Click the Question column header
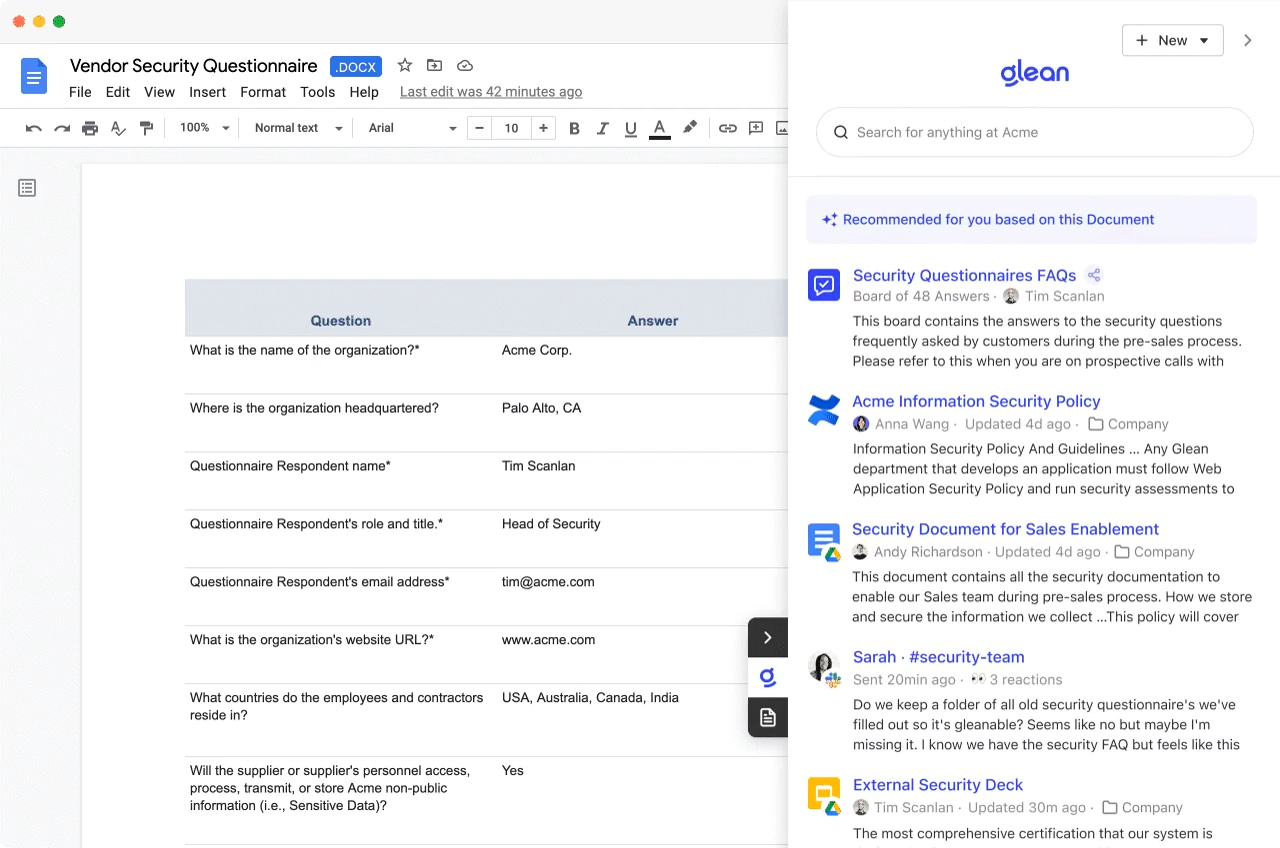Image resolution: width=1280 pixels, height=848 pixels. (341, 321)
